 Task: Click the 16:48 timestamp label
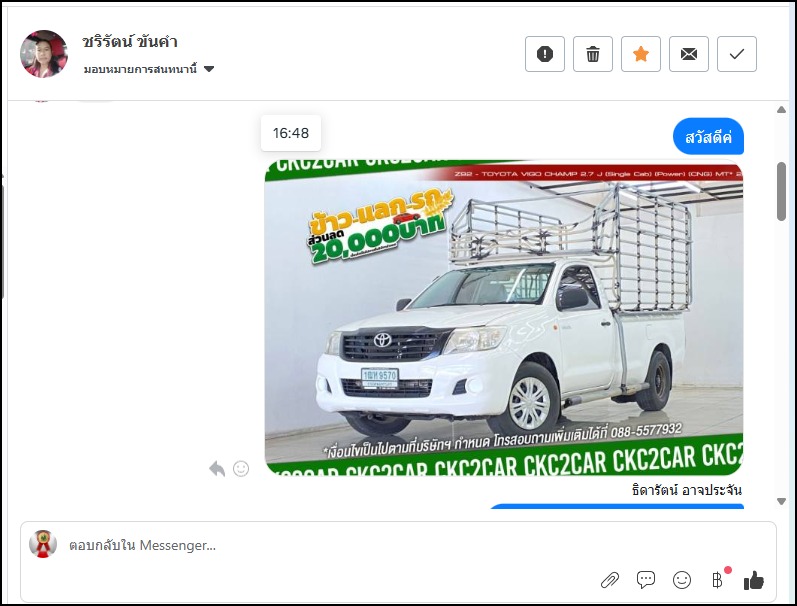click(x=291, y=133)
